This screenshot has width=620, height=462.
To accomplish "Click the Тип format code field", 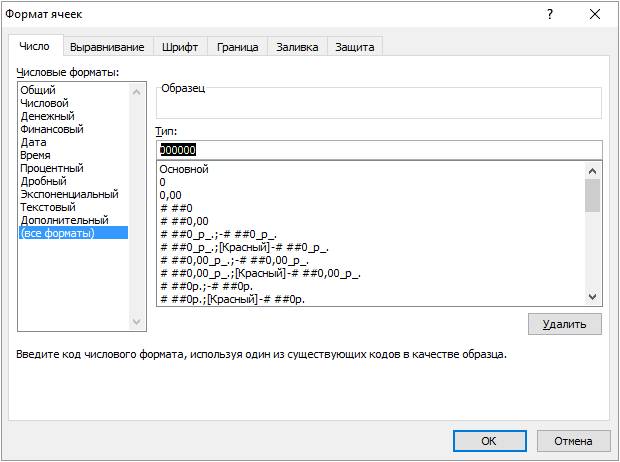I will coord(380,149).
